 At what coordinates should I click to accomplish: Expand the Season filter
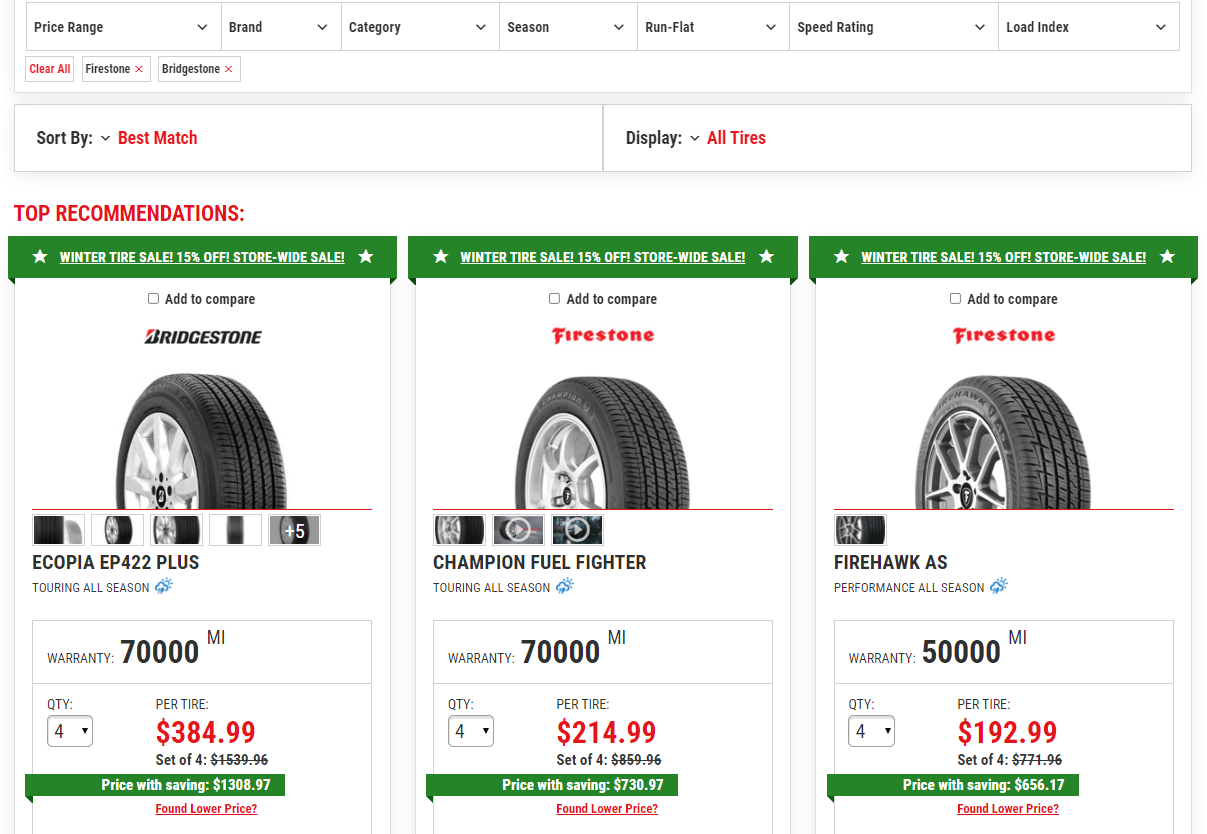(x=568, y=27)
